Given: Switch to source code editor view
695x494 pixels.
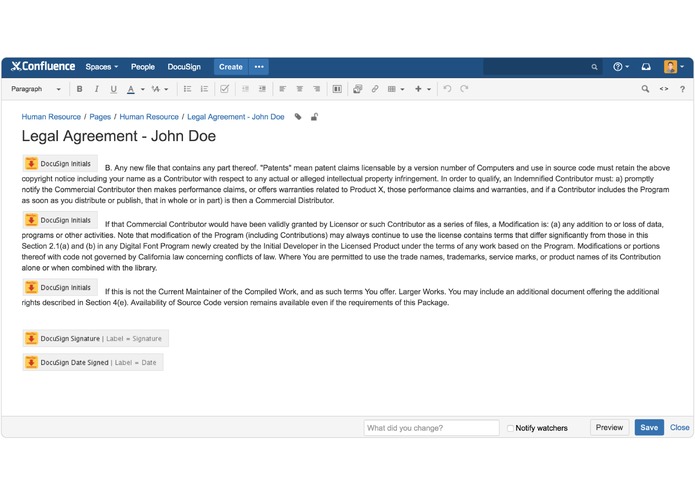Looking at the screenshot, I should (x=664, y=89).
